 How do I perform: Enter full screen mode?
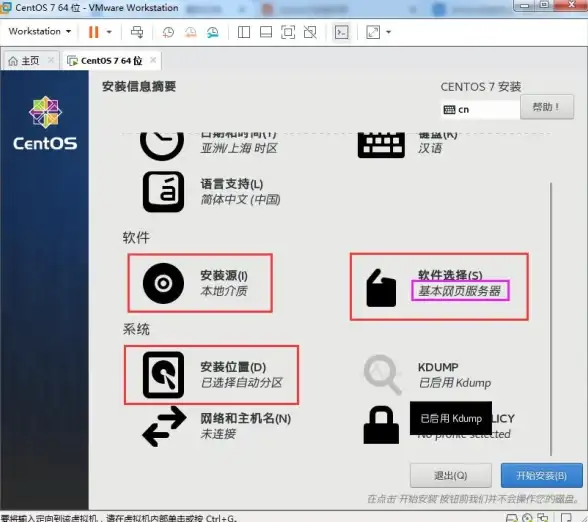coord(288,32)
